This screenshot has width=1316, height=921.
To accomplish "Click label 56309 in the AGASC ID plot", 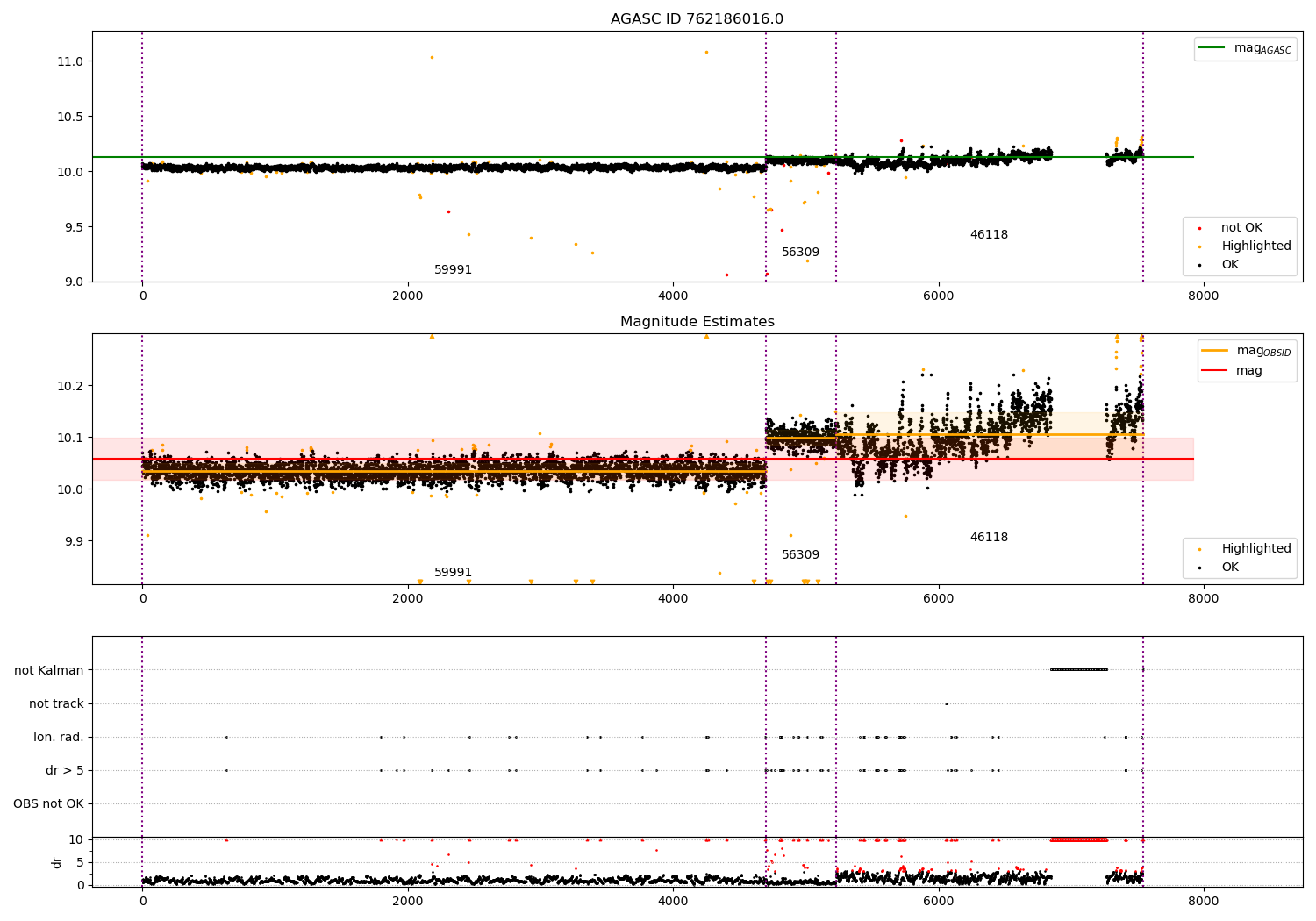I will 800,253.
